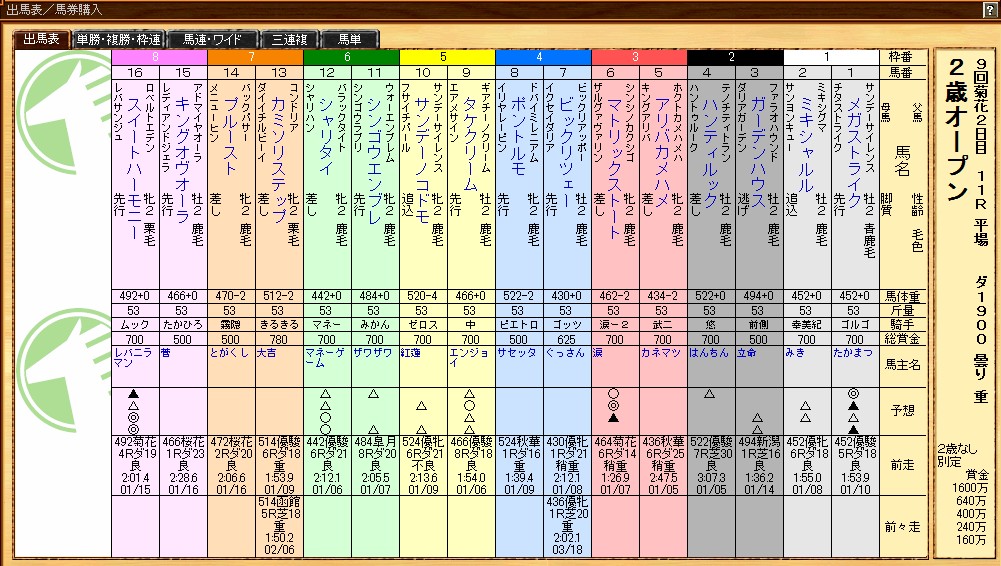Select jockey たかひろ
The image size is (1001, 566).
[x=183, y=325]
